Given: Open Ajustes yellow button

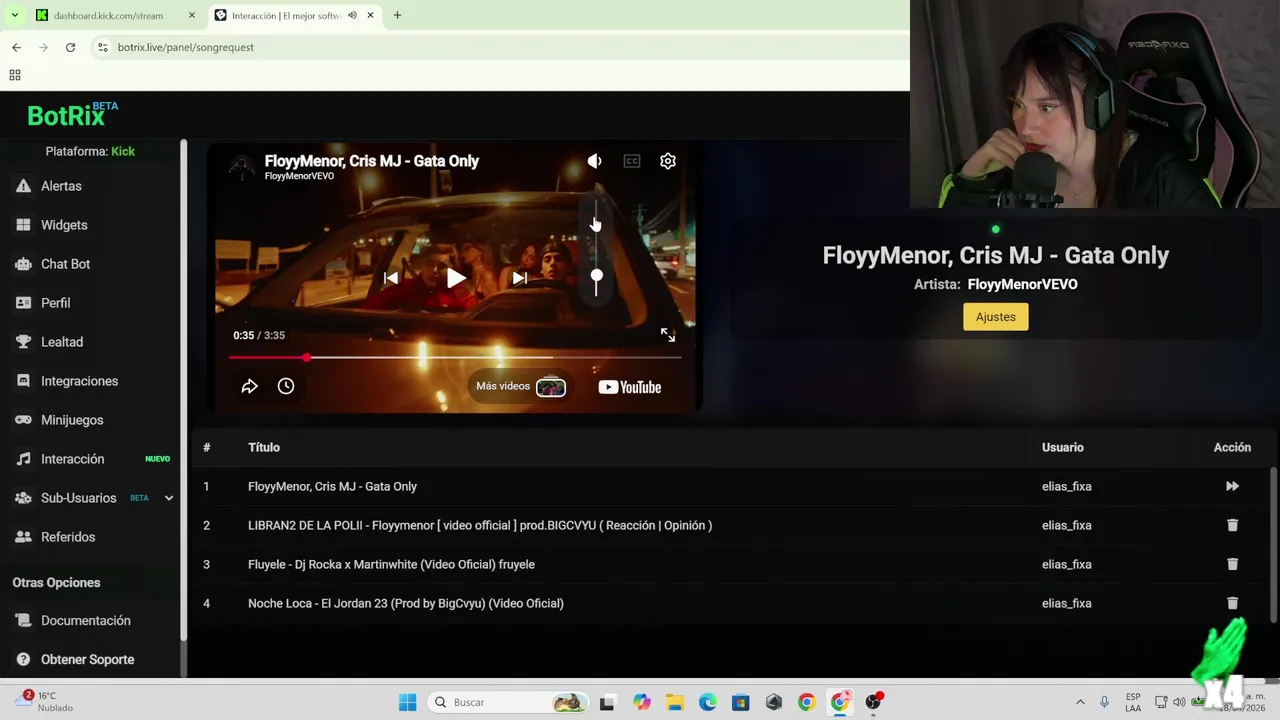Looking at the screenshot, I should [996, 317].
